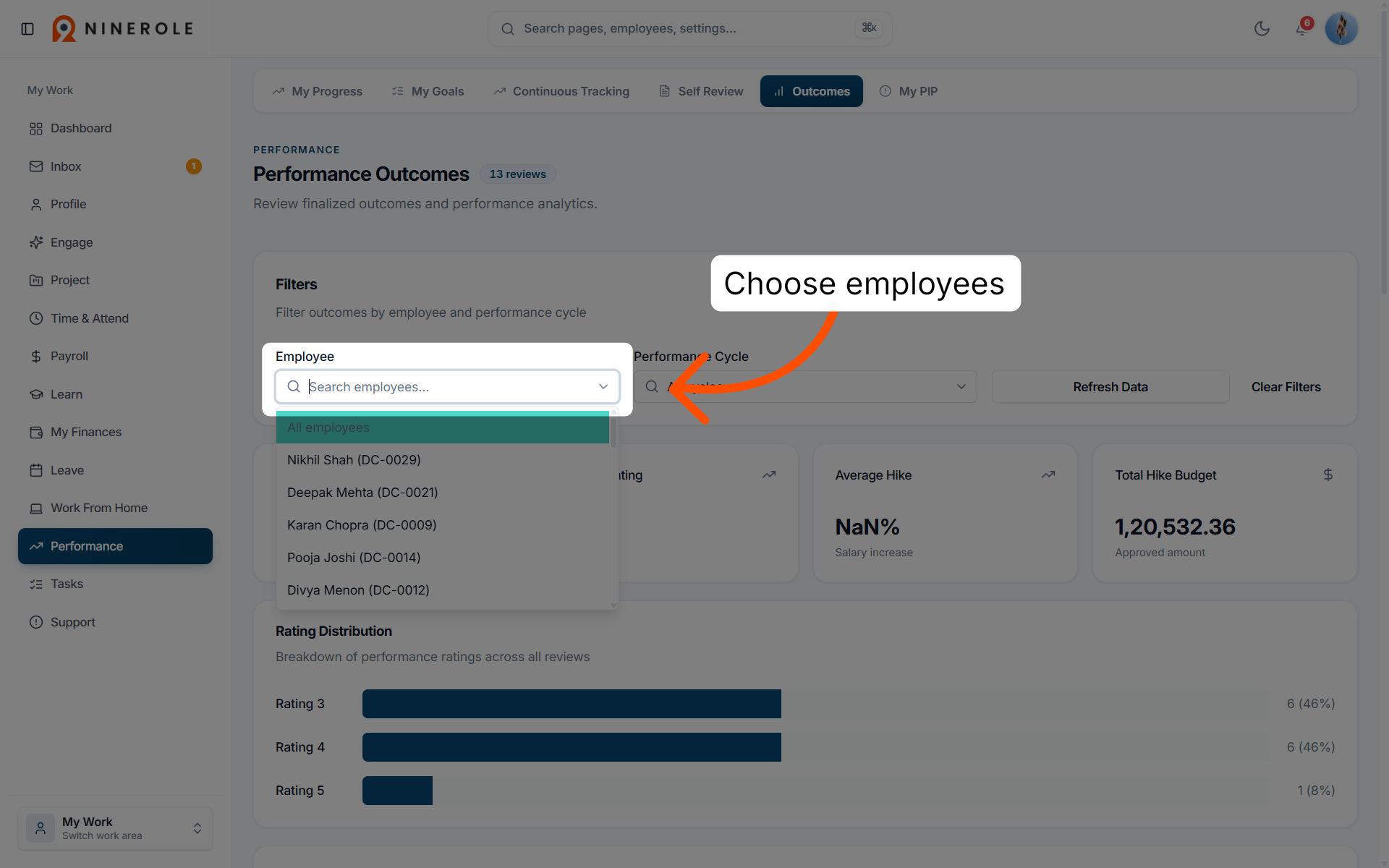Choose All employees from the list
1389x868 pixels.
[x=443, y=427]
